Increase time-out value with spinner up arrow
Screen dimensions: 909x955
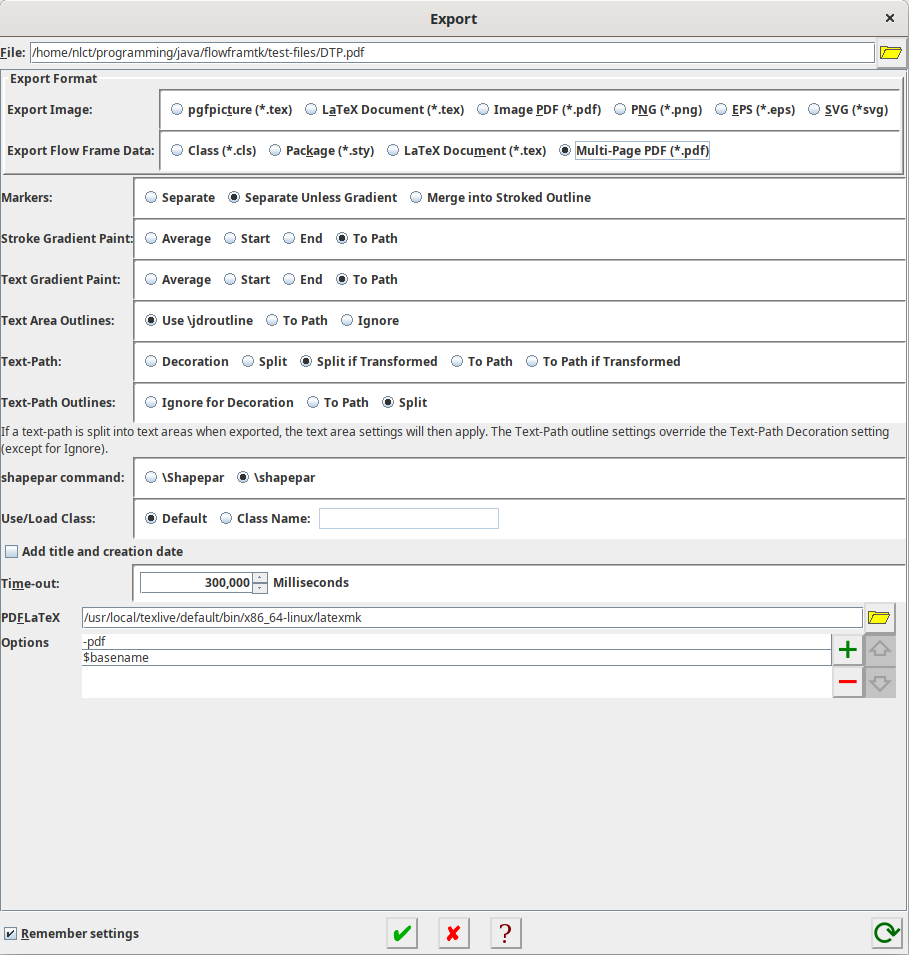coord(260,577)
